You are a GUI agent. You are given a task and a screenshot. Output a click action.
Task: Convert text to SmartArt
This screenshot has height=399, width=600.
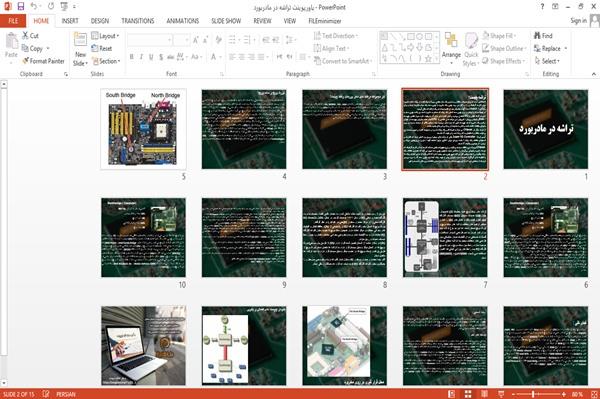pos(343,61)
